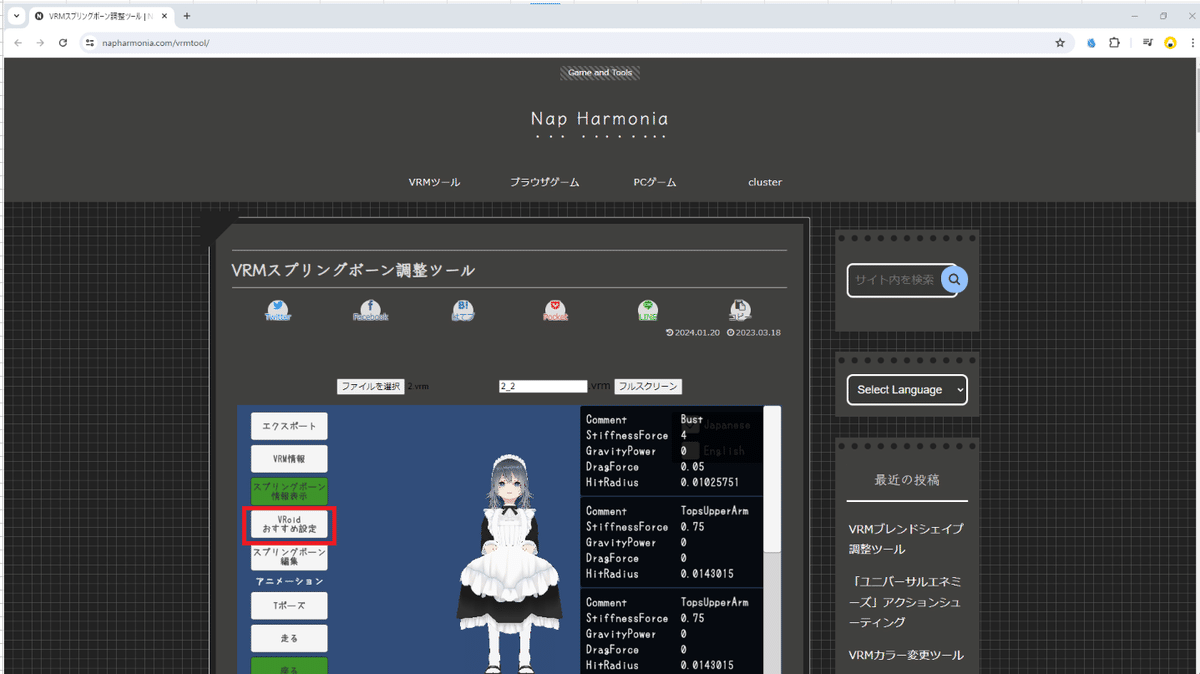The width and height of the screenshot is (1200, 674).
Task: Go back to previous page
Action: point(17,43)
